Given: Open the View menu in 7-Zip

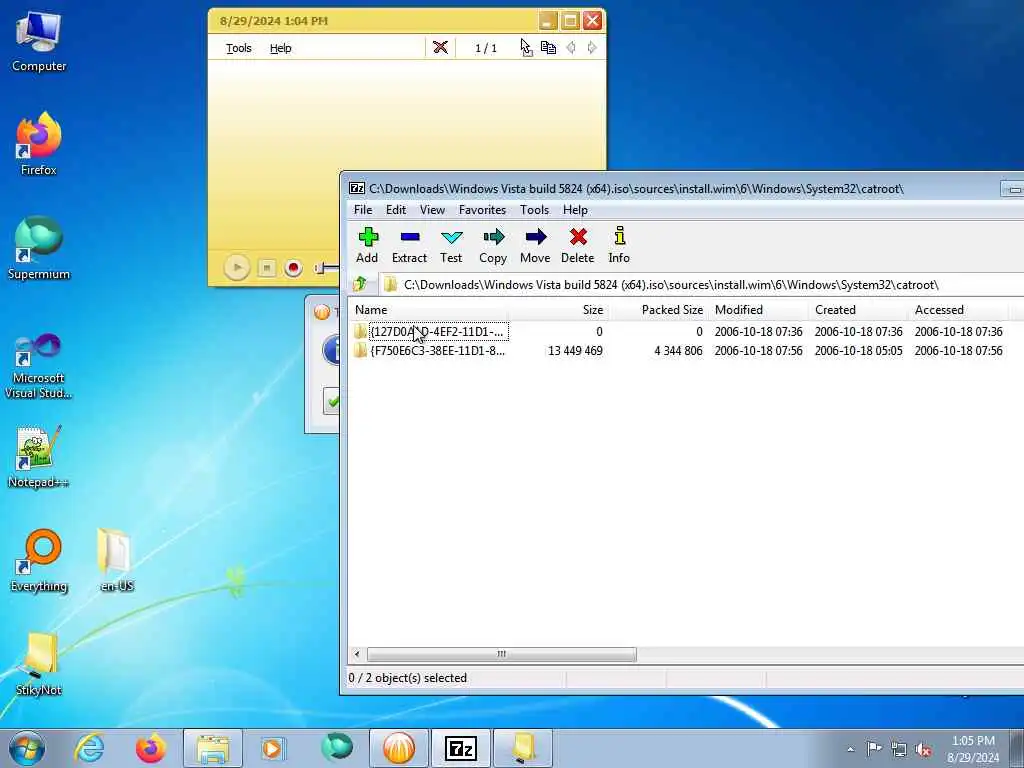Looking at the screenshot, I should pos(432,210).
